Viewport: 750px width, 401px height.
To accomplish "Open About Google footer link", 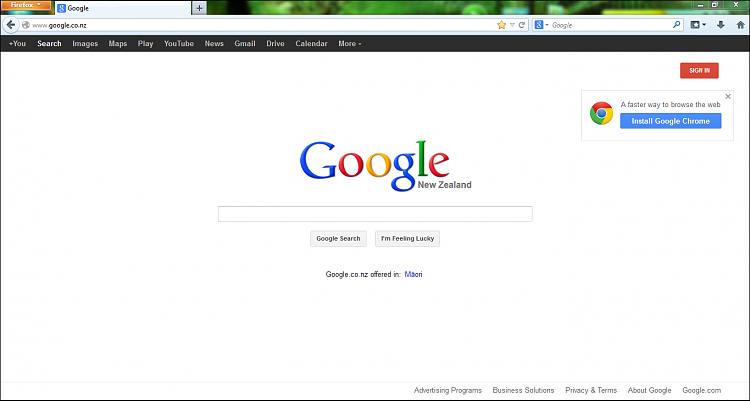I will point(650,390).
